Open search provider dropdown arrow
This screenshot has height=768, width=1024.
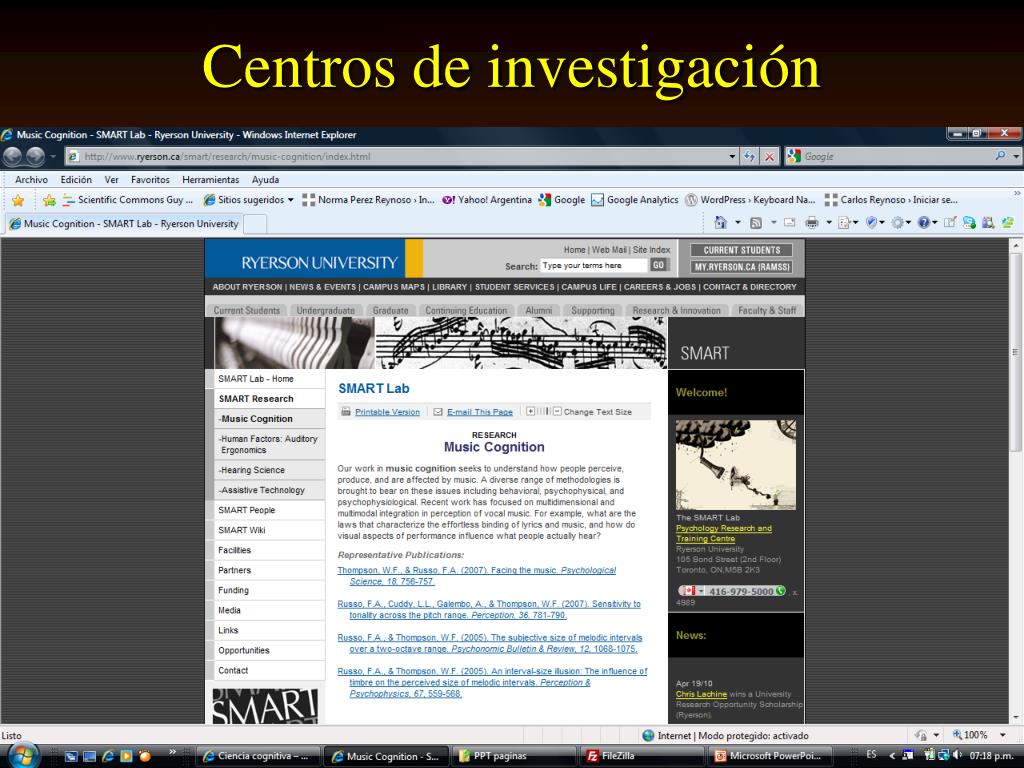pos(1016,156)
